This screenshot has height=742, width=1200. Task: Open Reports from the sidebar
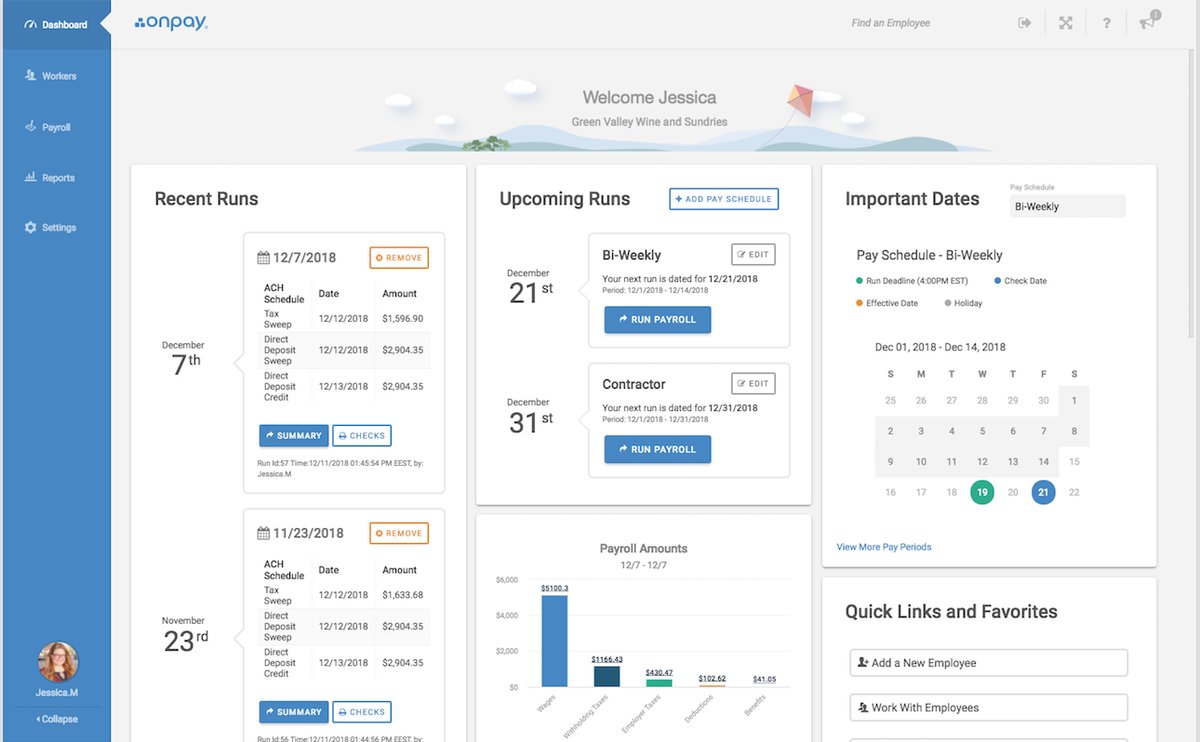coord(55,178)
